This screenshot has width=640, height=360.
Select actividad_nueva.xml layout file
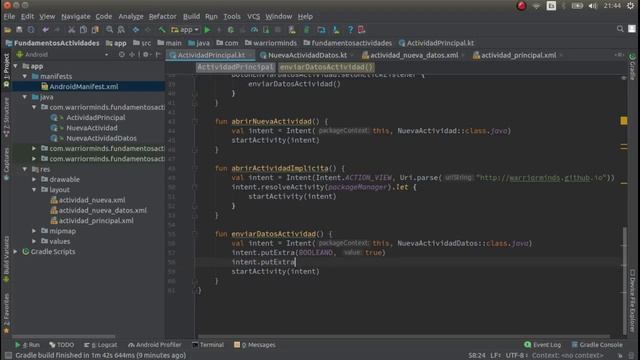pos(92,200)
